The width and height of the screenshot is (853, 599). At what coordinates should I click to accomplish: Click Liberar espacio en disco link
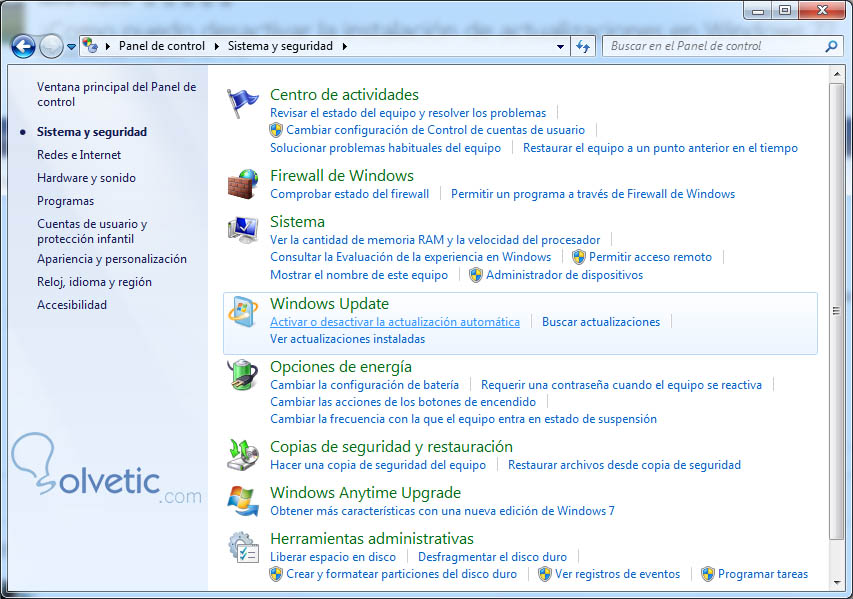click(333, 557)
